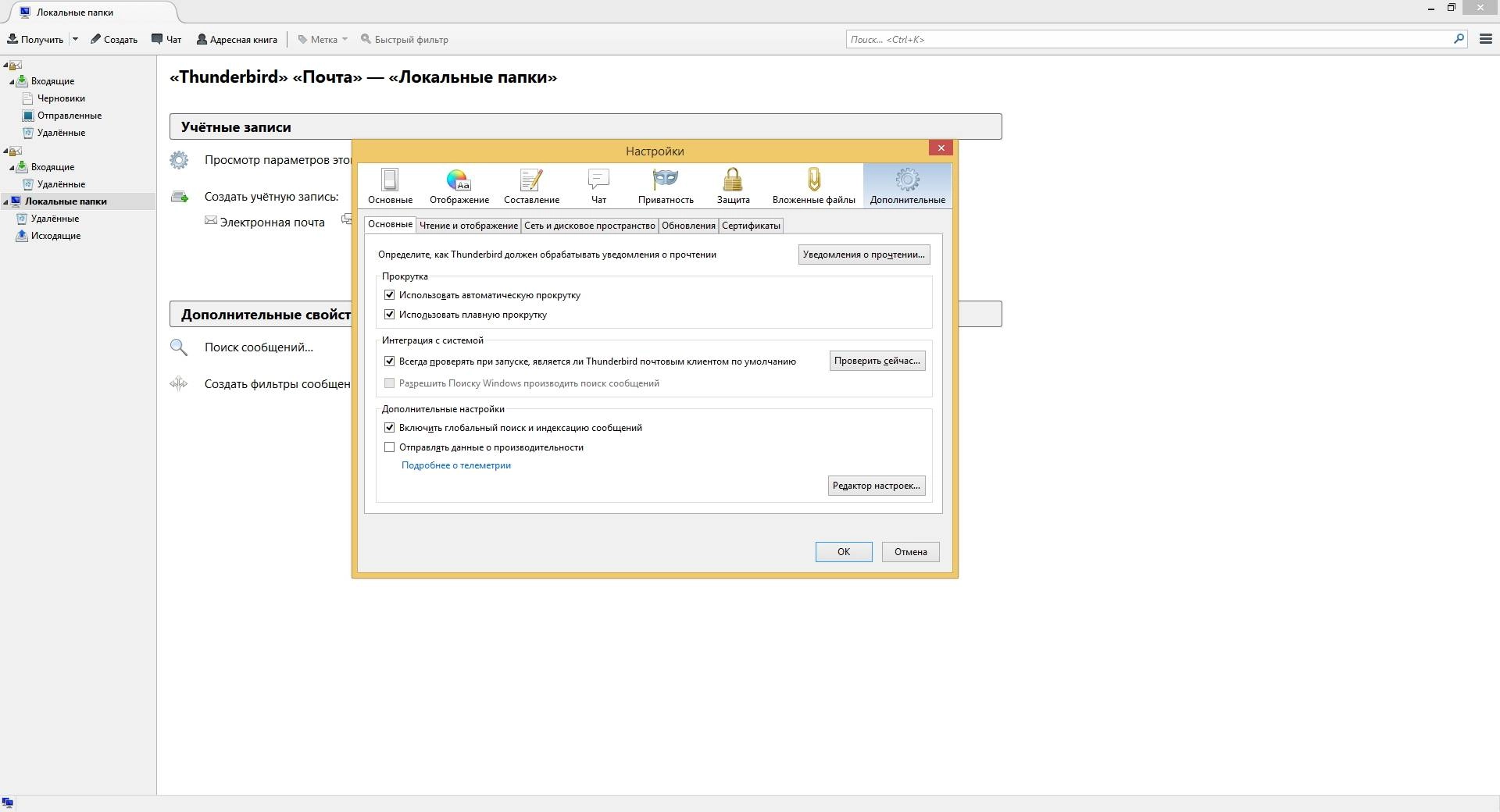1500x812 pixels.
Task: Open the Основные category icon in Настройки dialog
Action: click(x=390, y=186)
